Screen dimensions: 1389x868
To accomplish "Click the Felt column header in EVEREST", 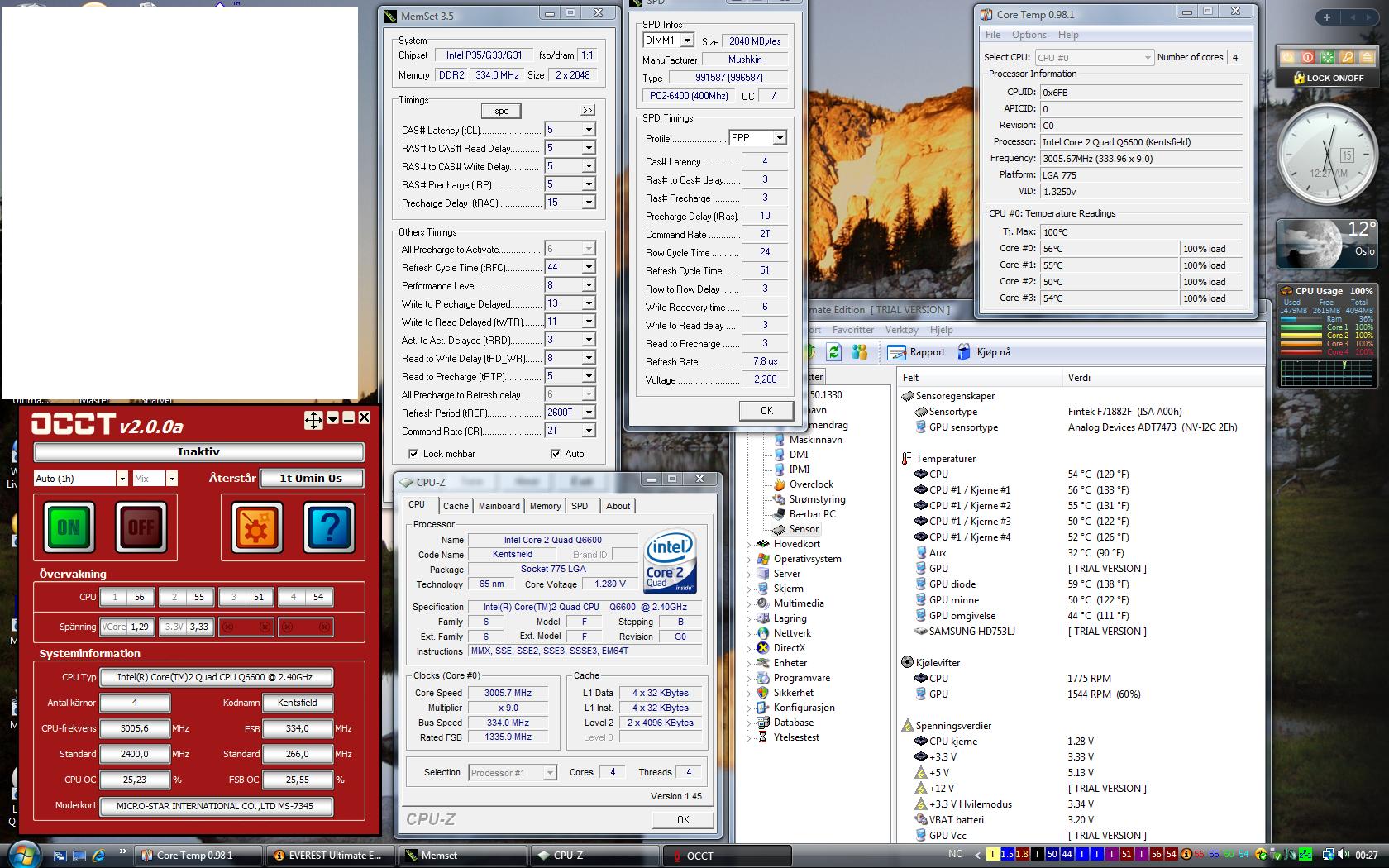I will 980,378.
